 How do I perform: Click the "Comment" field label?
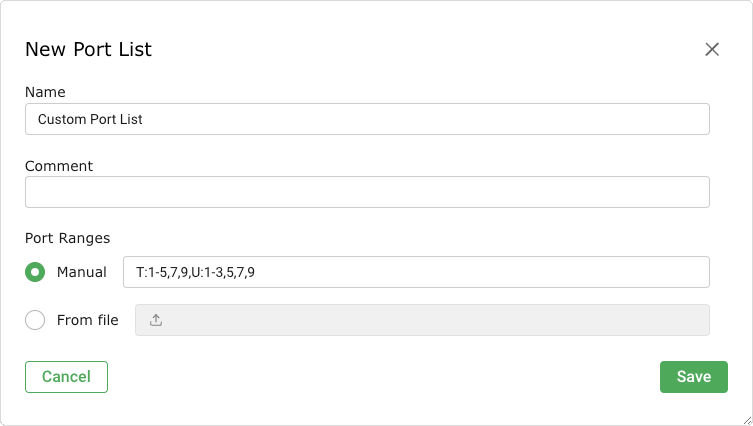pyautogui.click(x=59, y=166)
